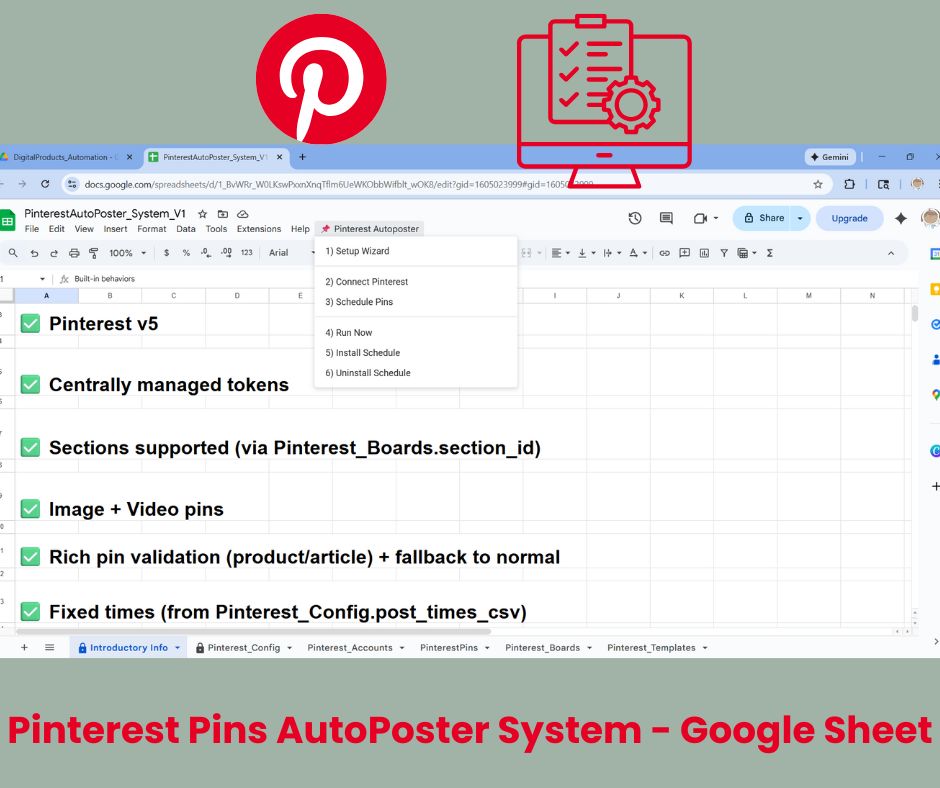Open the search menus magnifier tool
This screenshot has height=788, width=940.
[x=13, y=253]
